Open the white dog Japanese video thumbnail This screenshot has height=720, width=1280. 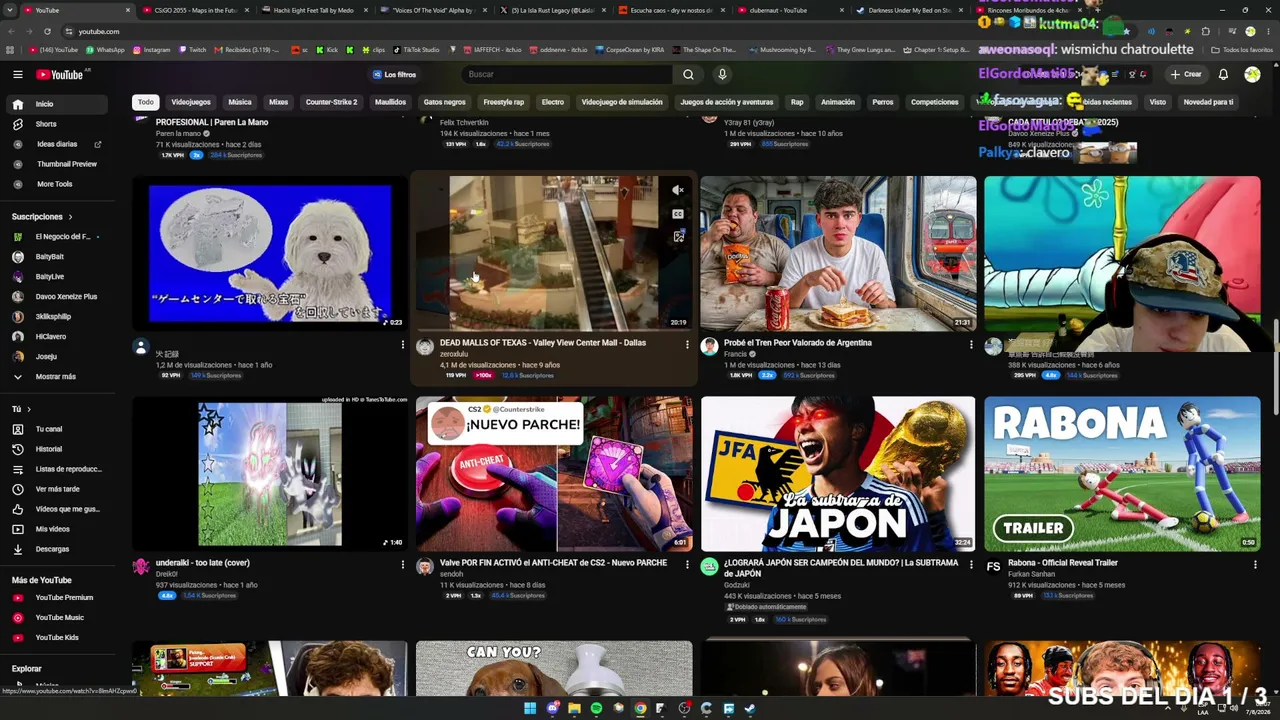coord(270,254)
